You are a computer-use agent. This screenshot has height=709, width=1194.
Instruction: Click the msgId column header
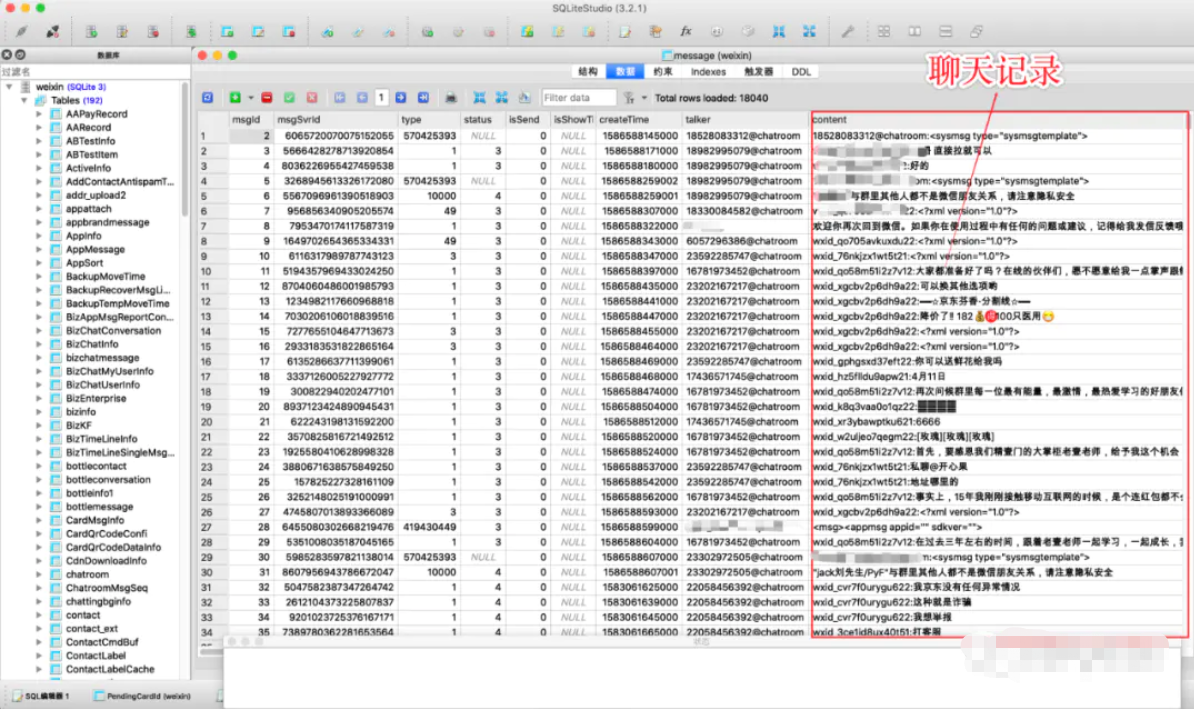click(251, 120)
